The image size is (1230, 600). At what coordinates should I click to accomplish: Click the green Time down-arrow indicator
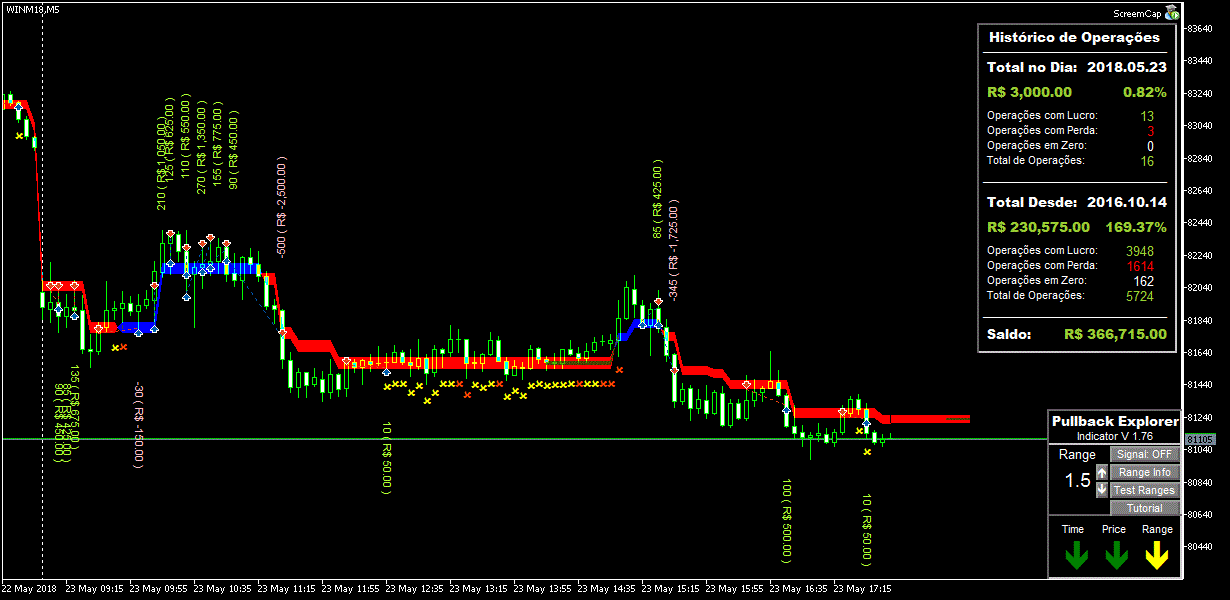[1075, 554]
